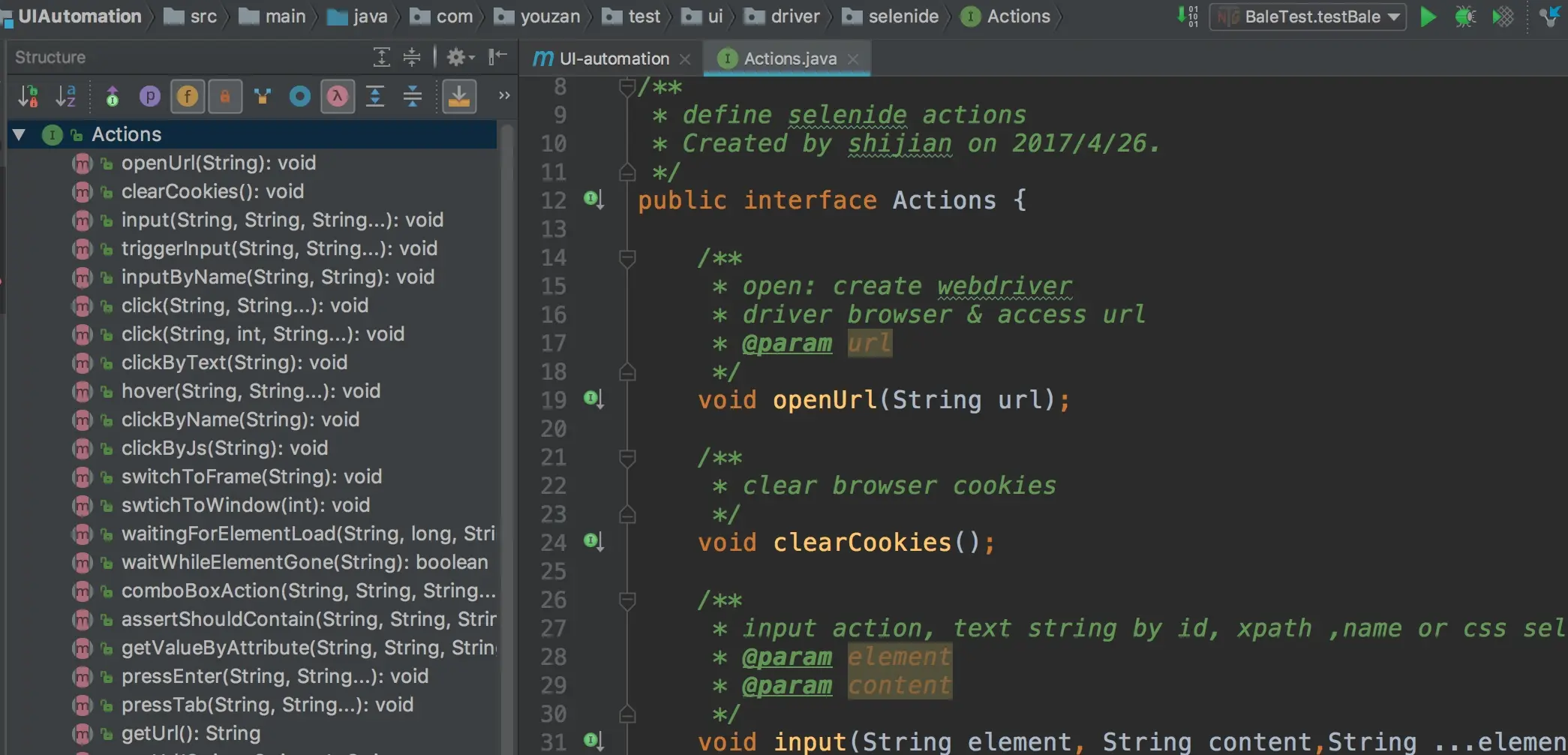Sort structure by visibility icon
The width and height of the screenshot is (1568, 755).
tap(28, 96)
